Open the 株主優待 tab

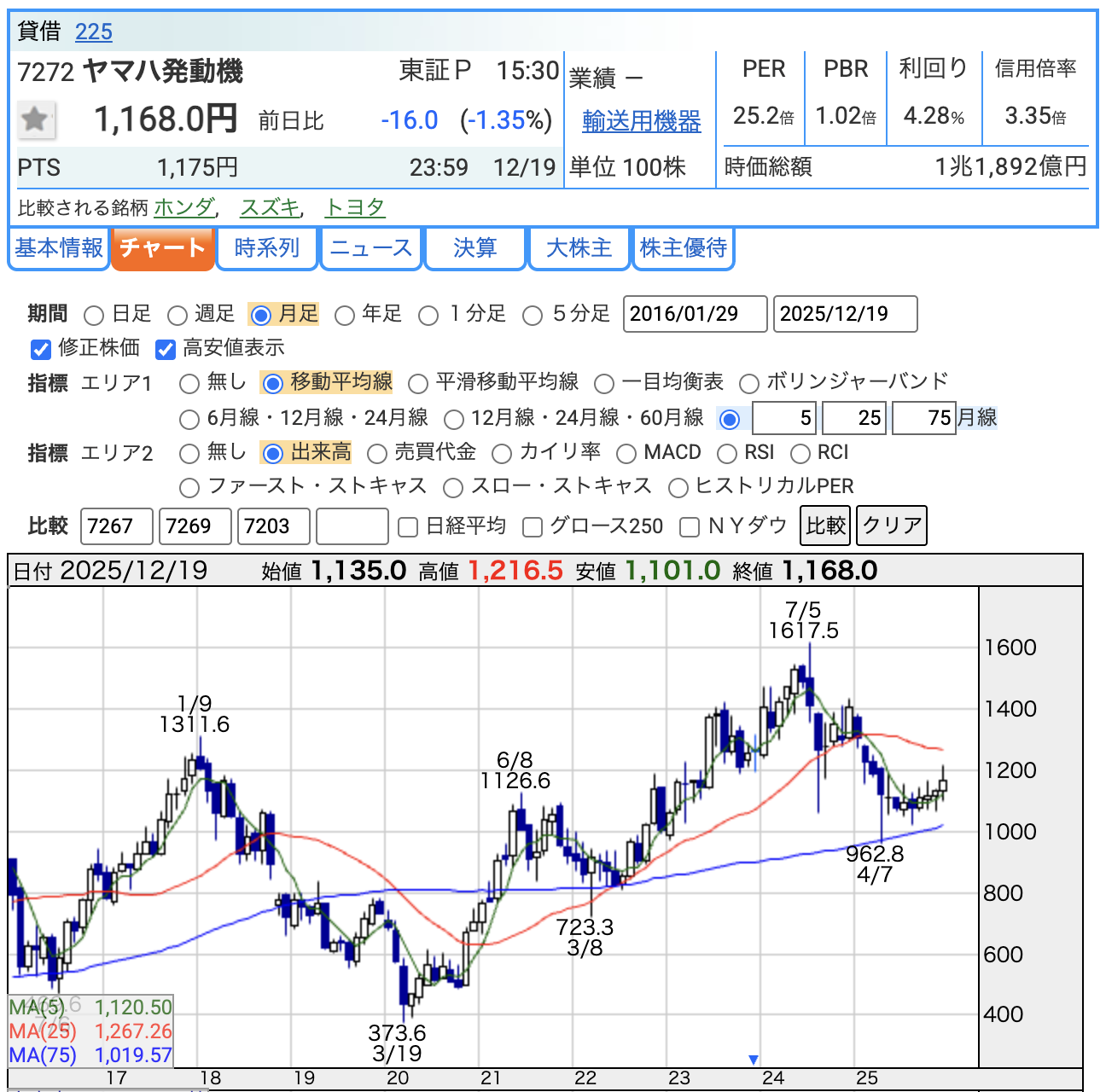(x=683, y=248)
